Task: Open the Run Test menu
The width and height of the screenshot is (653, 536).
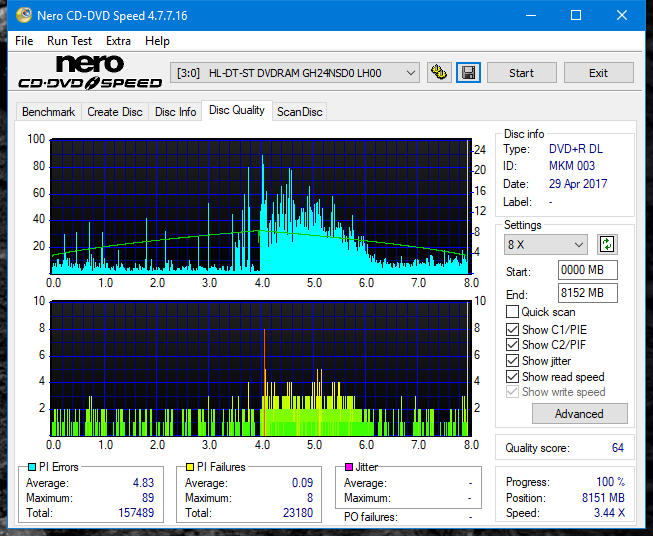Action: 69,41
